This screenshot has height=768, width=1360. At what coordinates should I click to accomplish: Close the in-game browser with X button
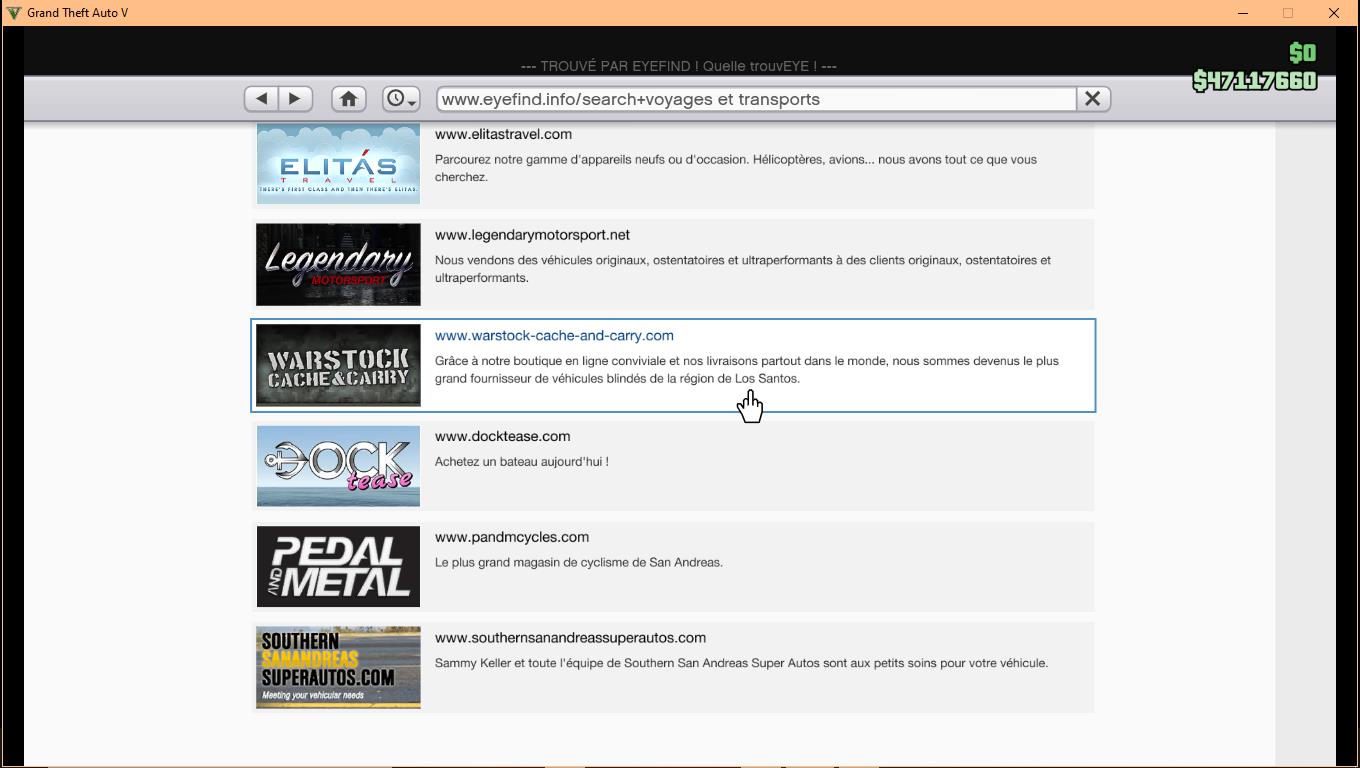click(1092, 99)
